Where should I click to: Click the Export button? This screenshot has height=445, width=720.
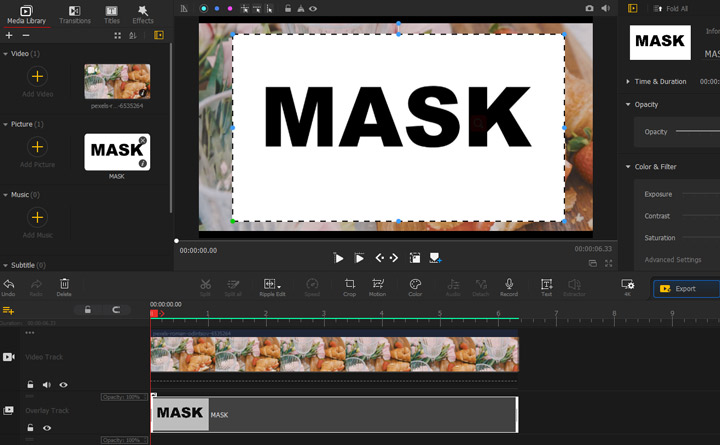pos(686,289)
